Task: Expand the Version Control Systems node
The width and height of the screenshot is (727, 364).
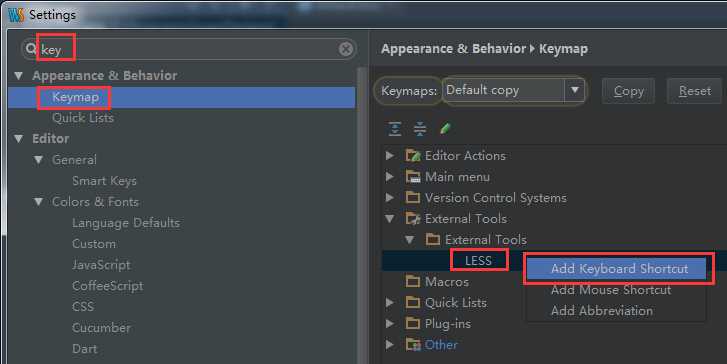Action: coord(390,198)
